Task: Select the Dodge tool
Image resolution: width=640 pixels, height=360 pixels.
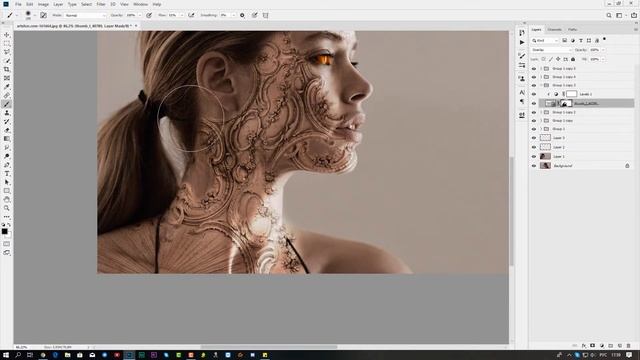Action: click(7, 156)
